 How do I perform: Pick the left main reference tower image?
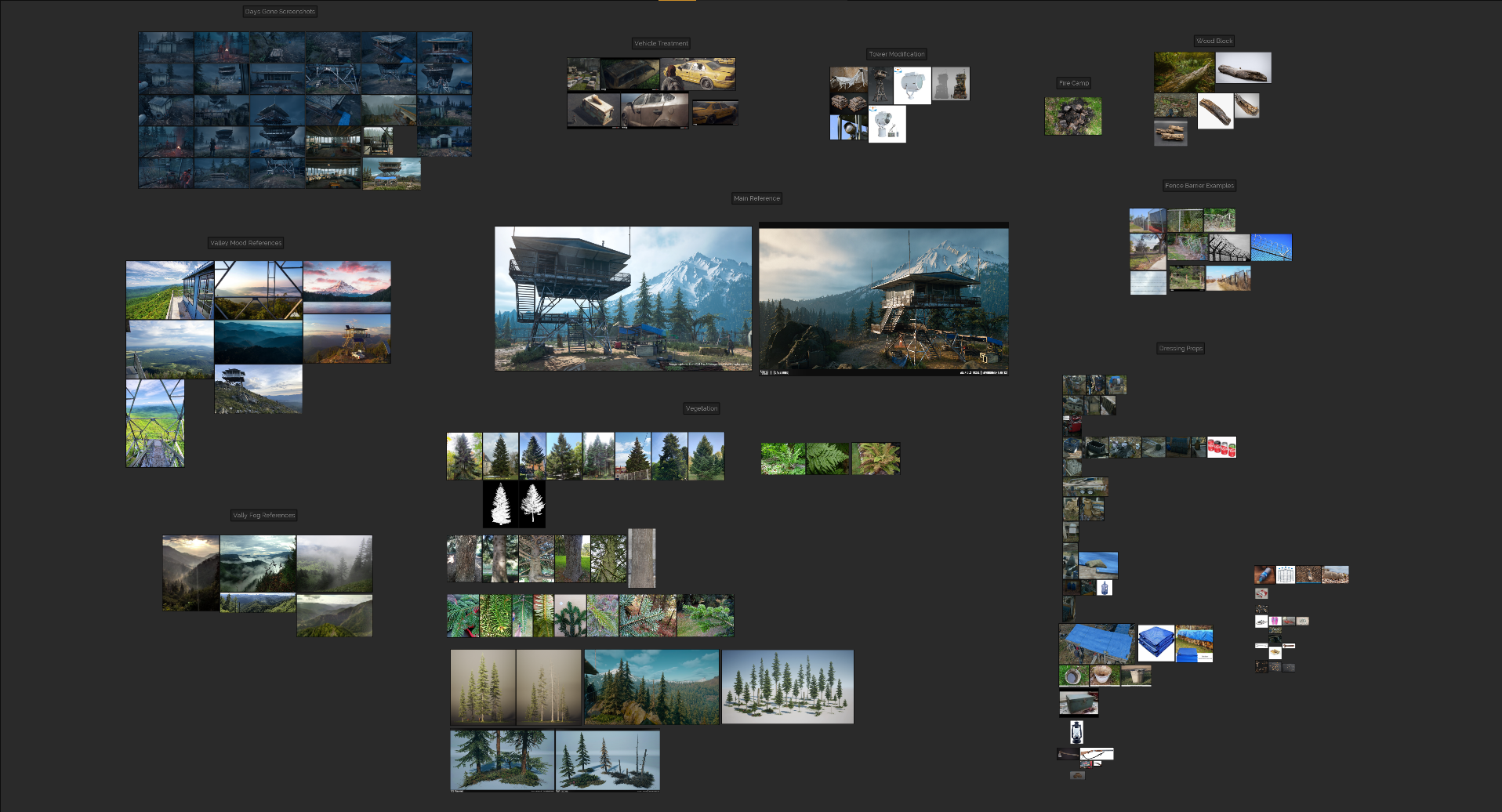[623, 299]
